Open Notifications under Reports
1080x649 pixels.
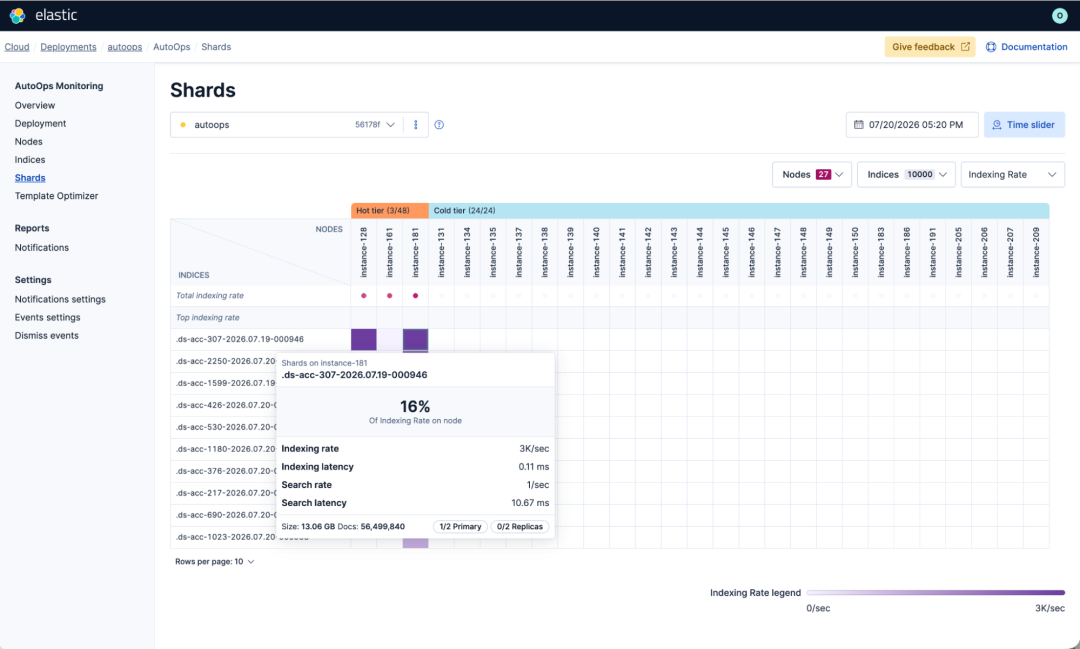[42, 247]
